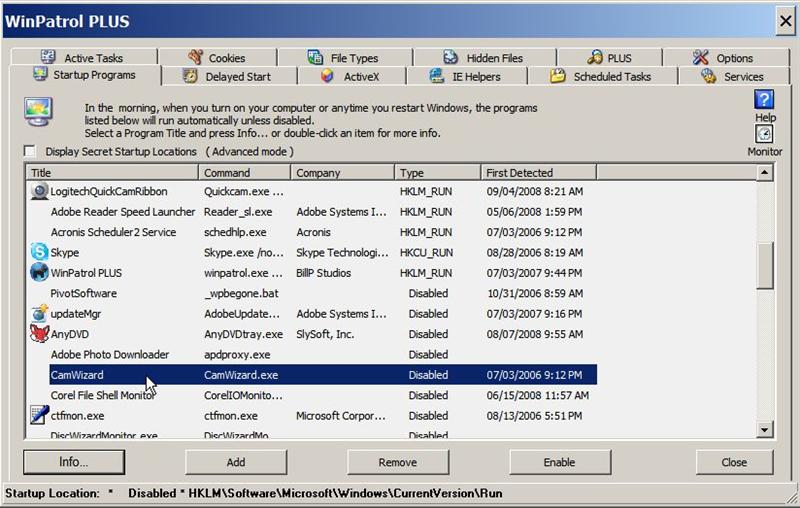800x508 pixels.
Task: Click the AnyDVDtray.exe command cell
Action: [243, 334]
